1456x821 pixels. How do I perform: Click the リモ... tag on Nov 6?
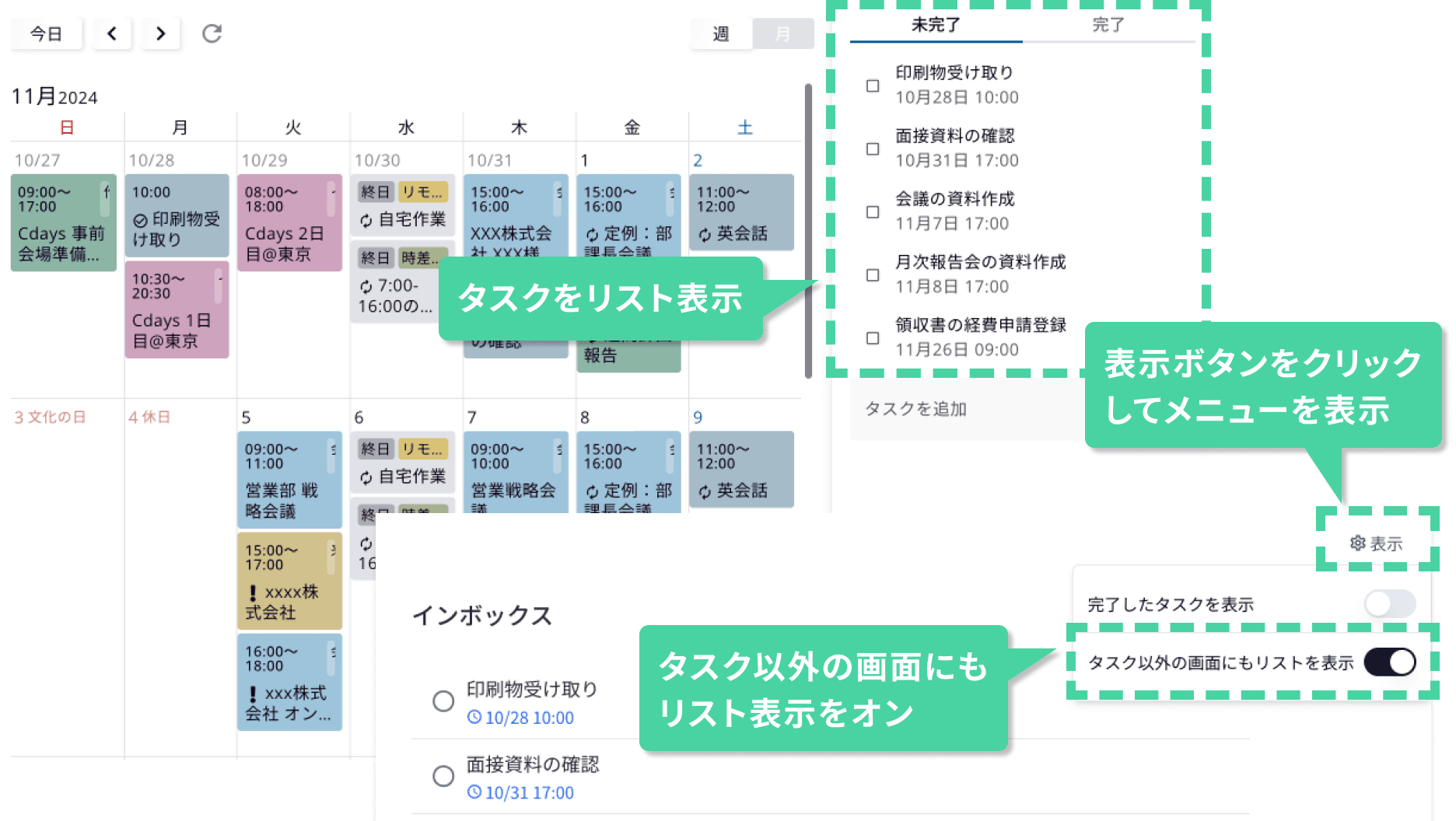pyautogui.click(x=422, y=449)
